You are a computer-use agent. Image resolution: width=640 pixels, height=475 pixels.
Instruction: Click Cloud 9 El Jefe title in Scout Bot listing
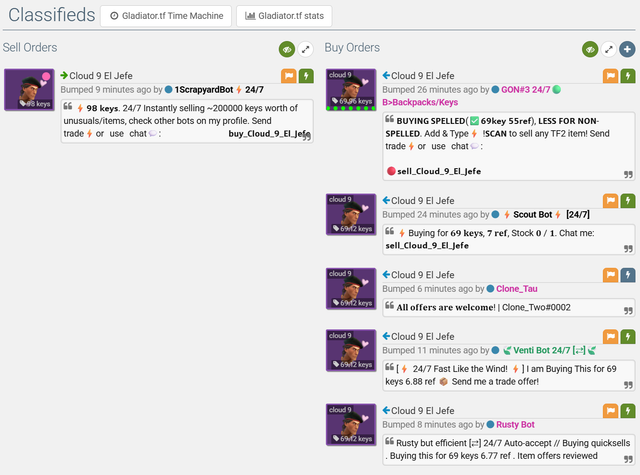(422, 201)
